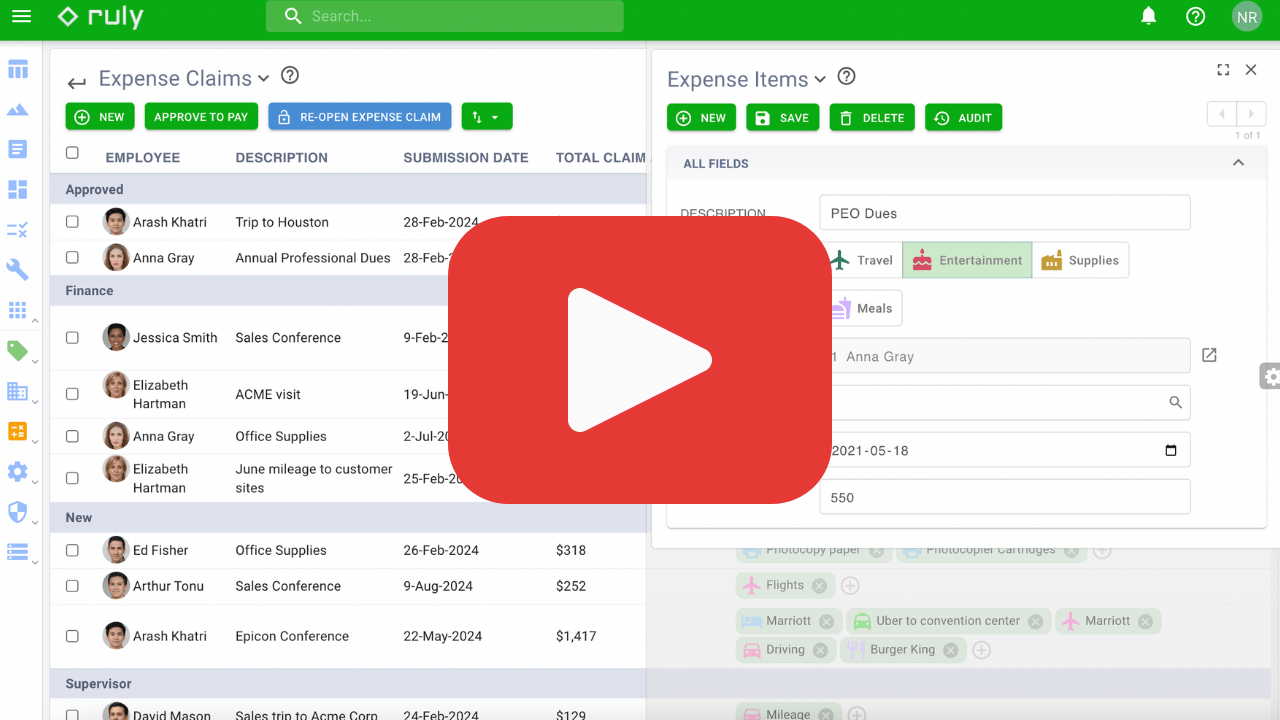The width and height of the screenshot is (1280, 720).
Task: Click NEW in Expense Items
Action: coord(701,118)
